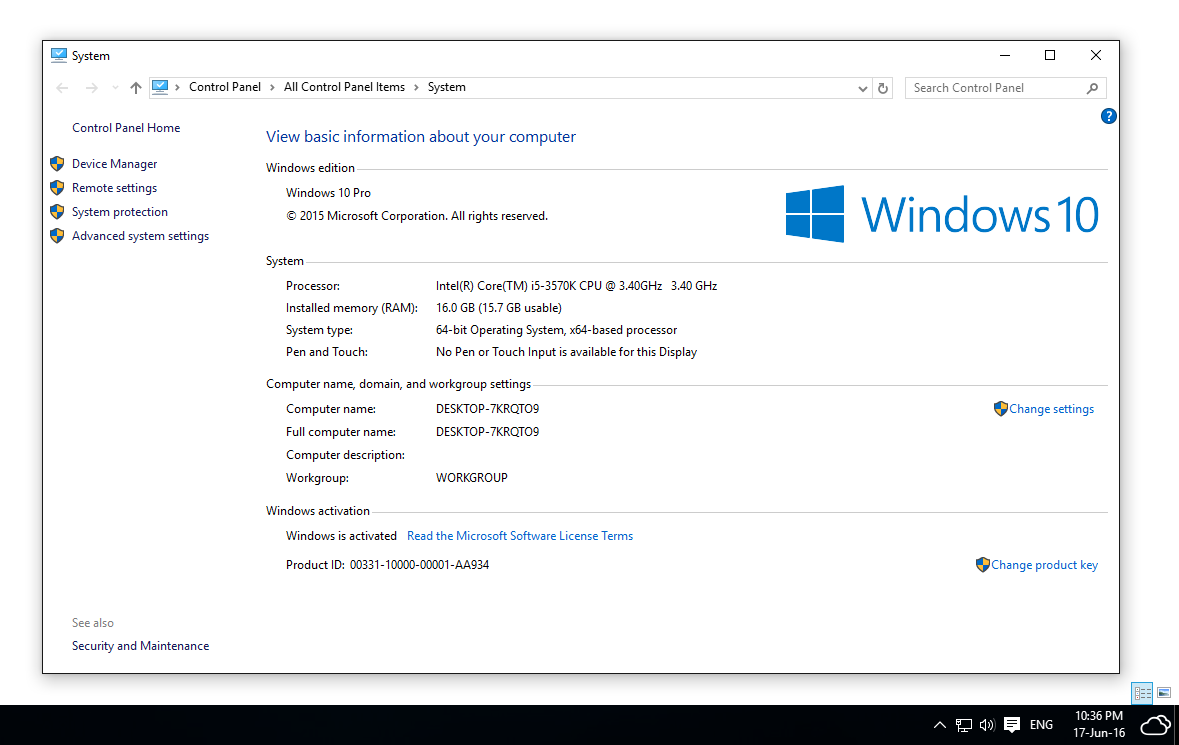Open System protection link

point(120,212)
